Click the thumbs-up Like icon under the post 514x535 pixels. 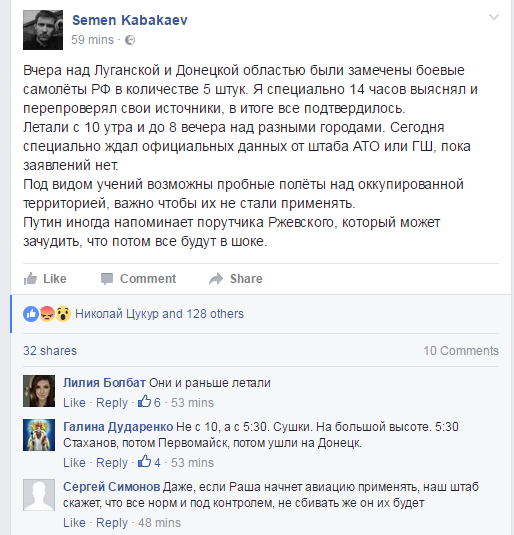[x=30, y=278]
